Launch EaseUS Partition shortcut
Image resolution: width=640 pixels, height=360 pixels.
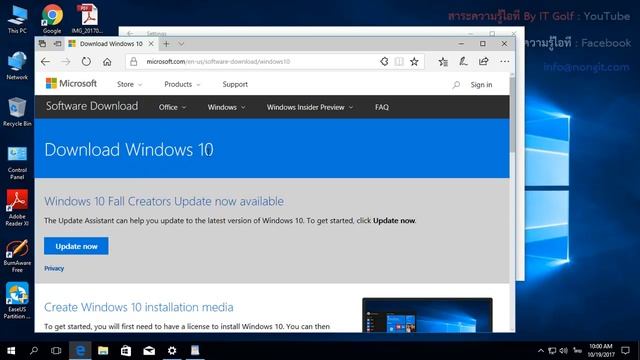click(x=17, y=301)
